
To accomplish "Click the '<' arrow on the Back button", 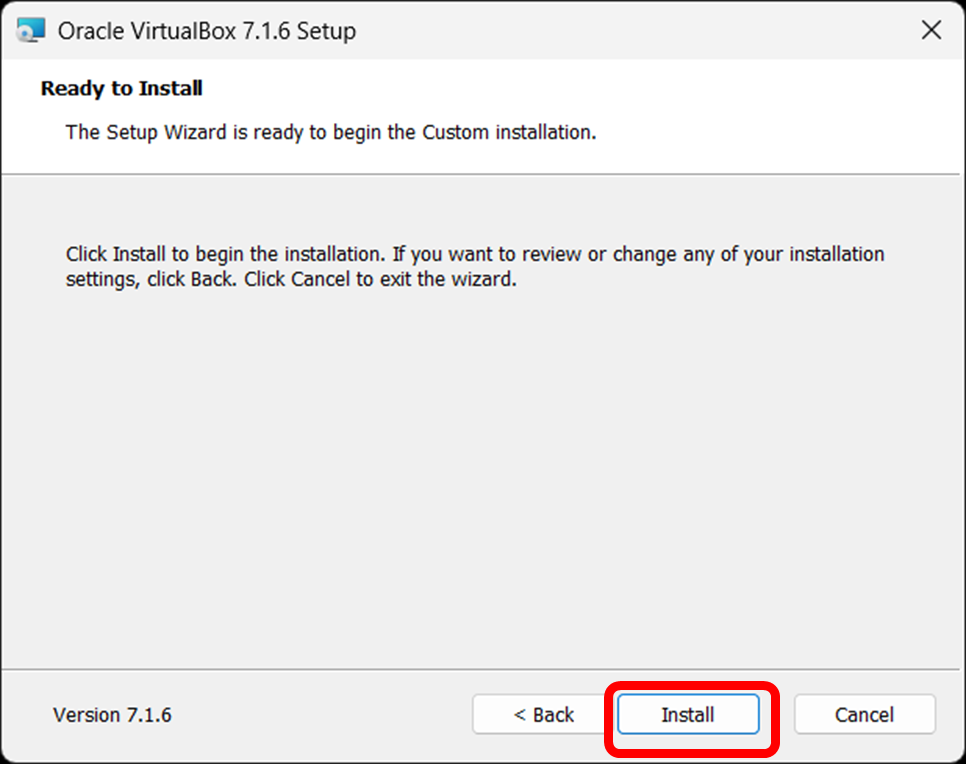I will [519, 715].
